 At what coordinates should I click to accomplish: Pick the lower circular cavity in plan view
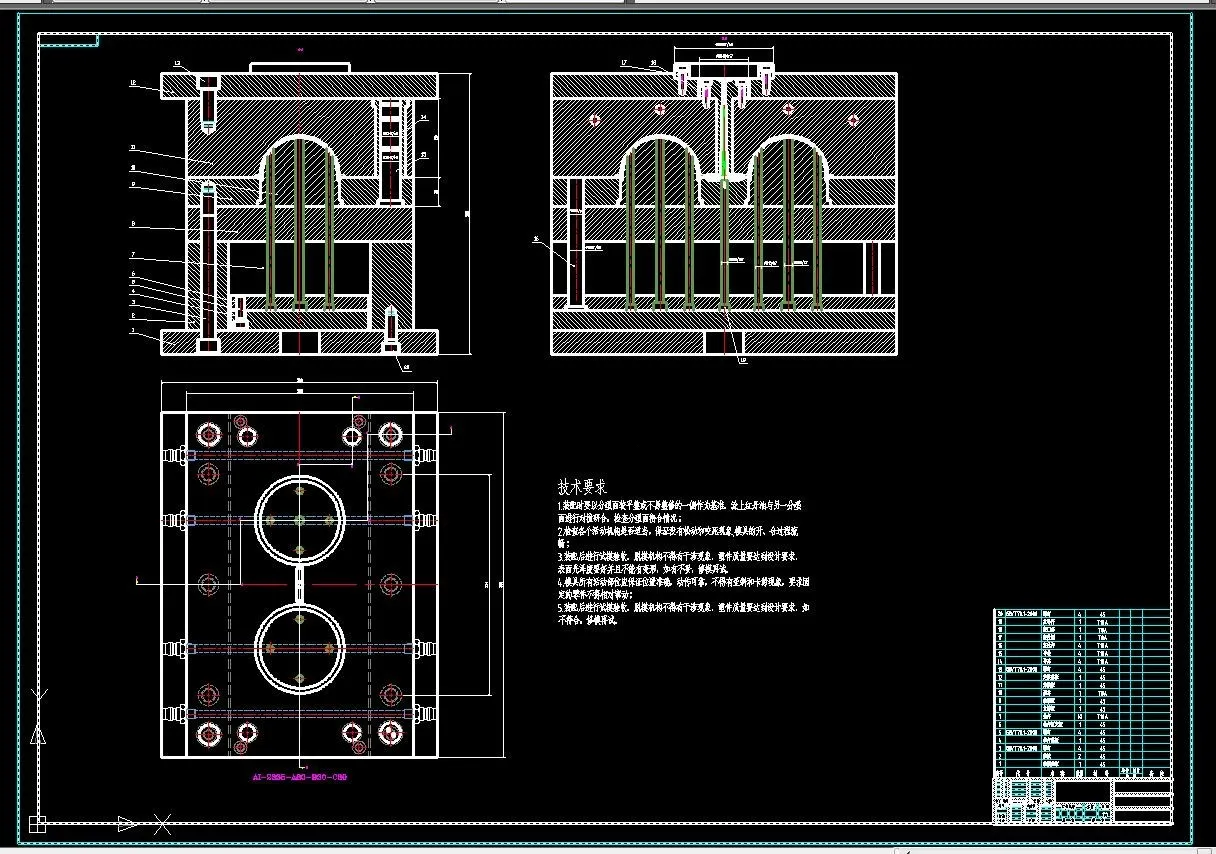(x=300, y=649)
